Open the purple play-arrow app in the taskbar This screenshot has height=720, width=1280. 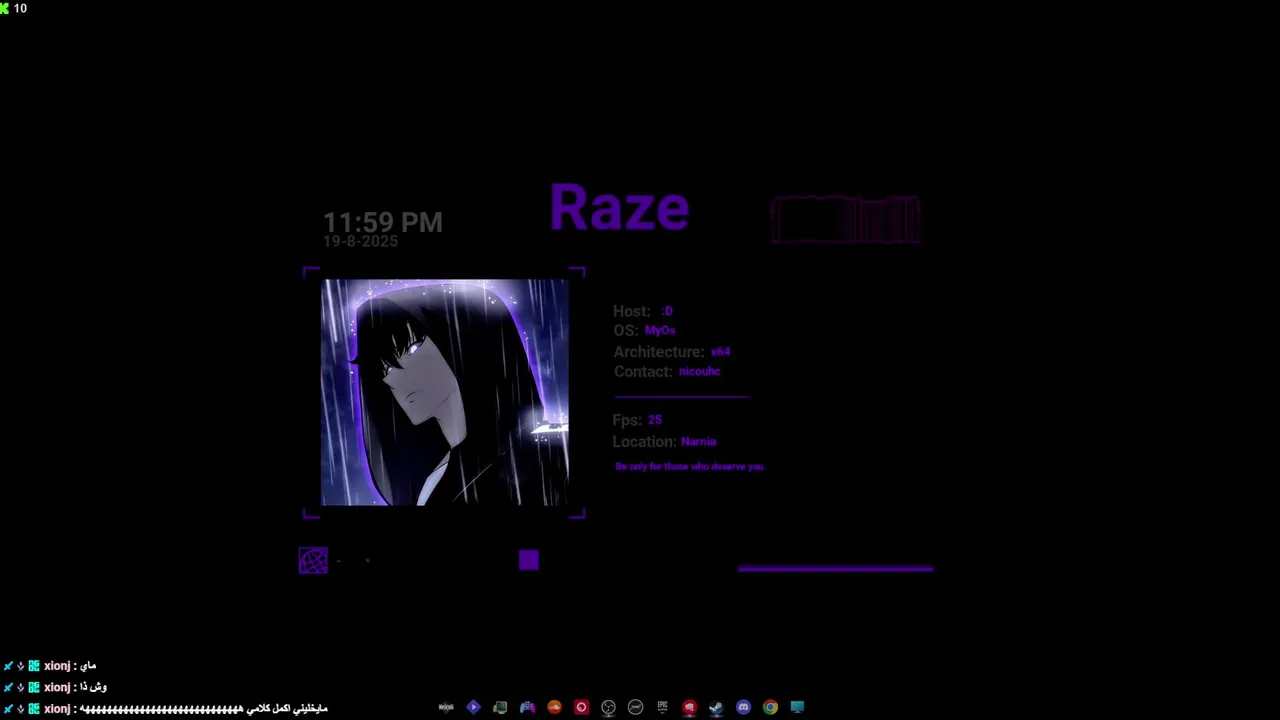[x=473, y=707]
